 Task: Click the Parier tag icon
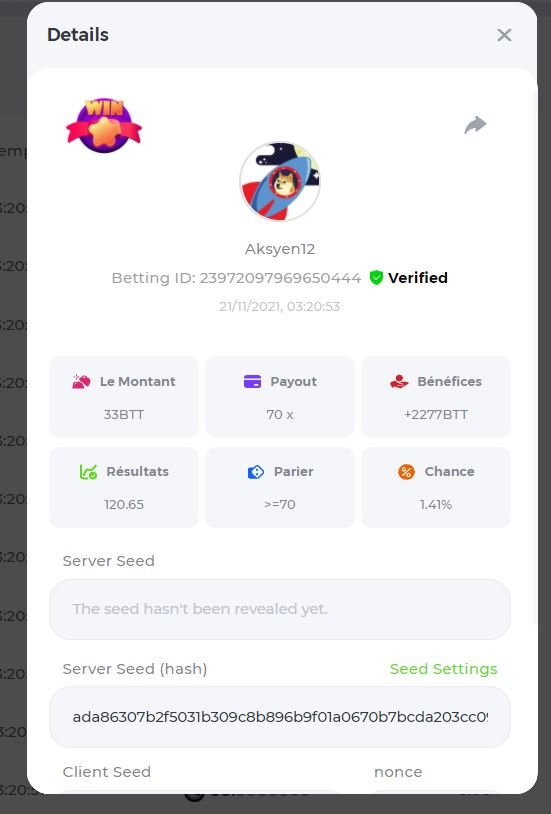[x=256, y=472]
